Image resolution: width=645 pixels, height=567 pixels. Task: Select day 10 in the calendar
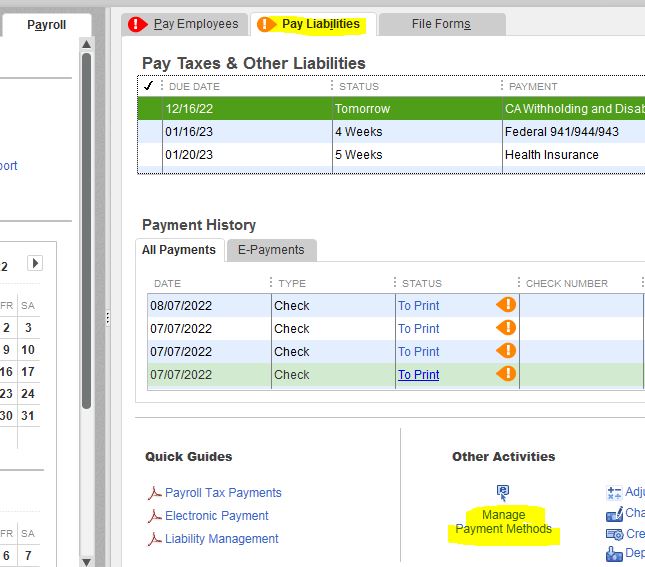pyautogui.click(x=28, y=350)
